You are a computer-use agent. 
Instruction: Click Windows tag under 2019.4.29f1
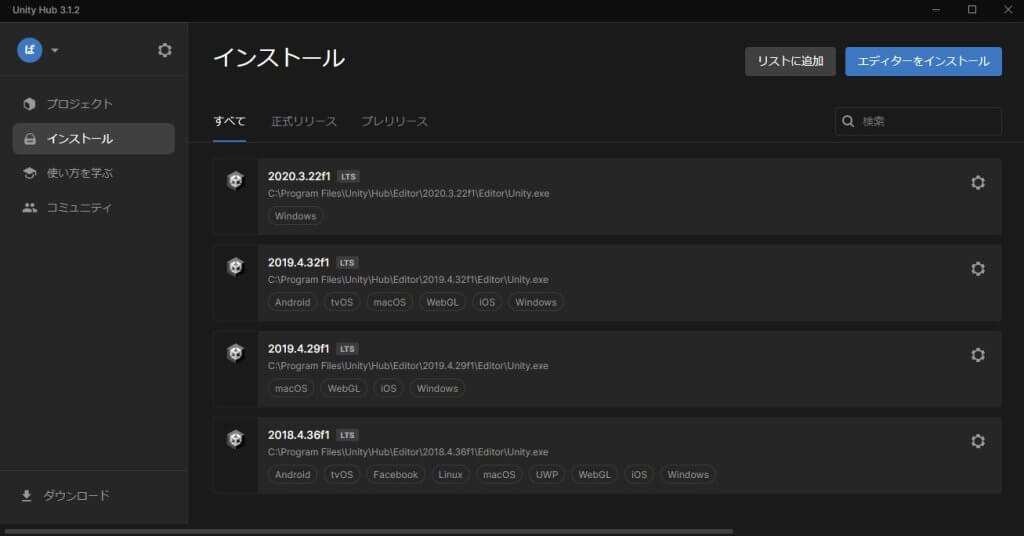(x=437, y=388)
